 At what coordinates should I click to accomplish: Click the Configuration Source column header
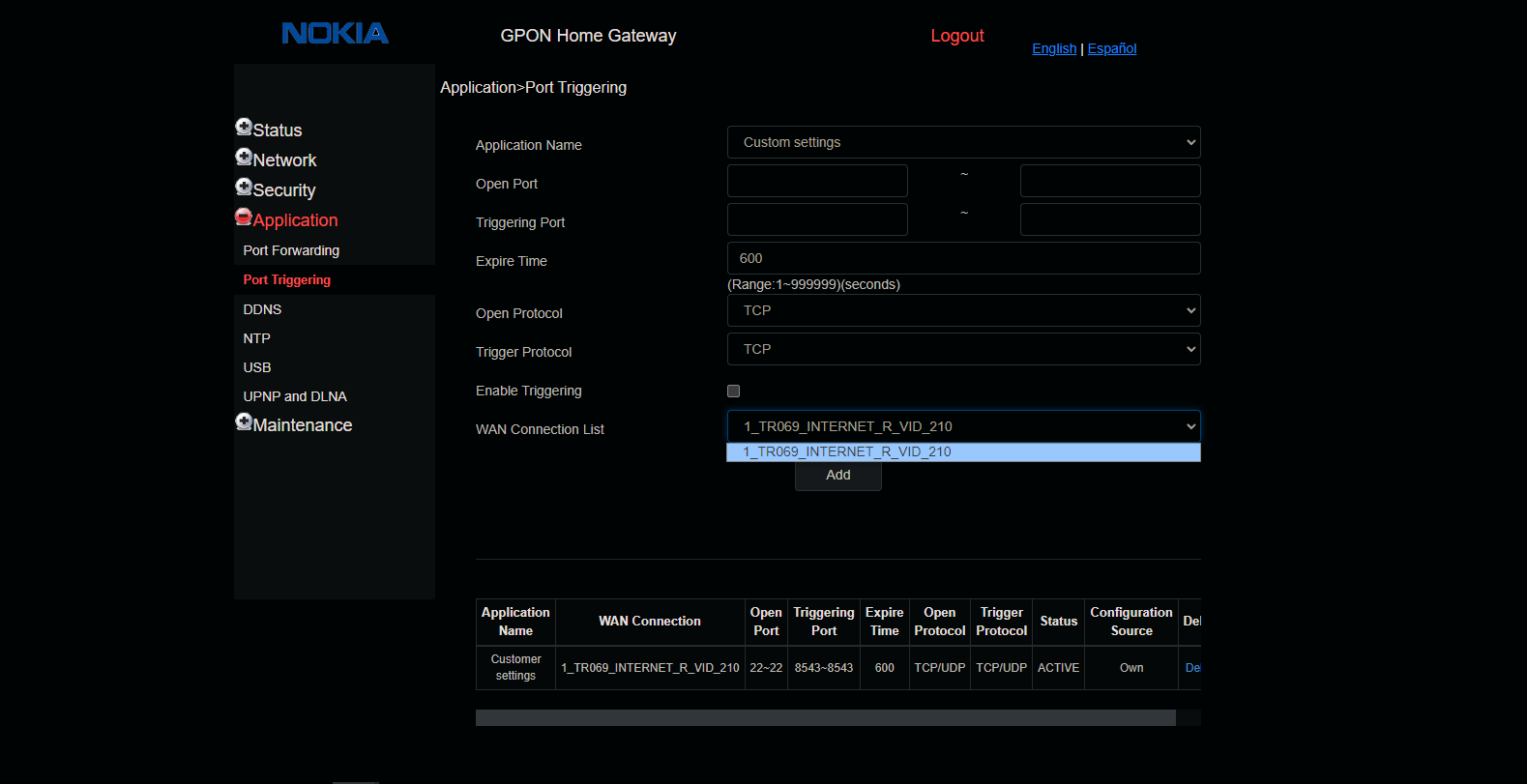pyautogui.click(x=1131, y=622)
